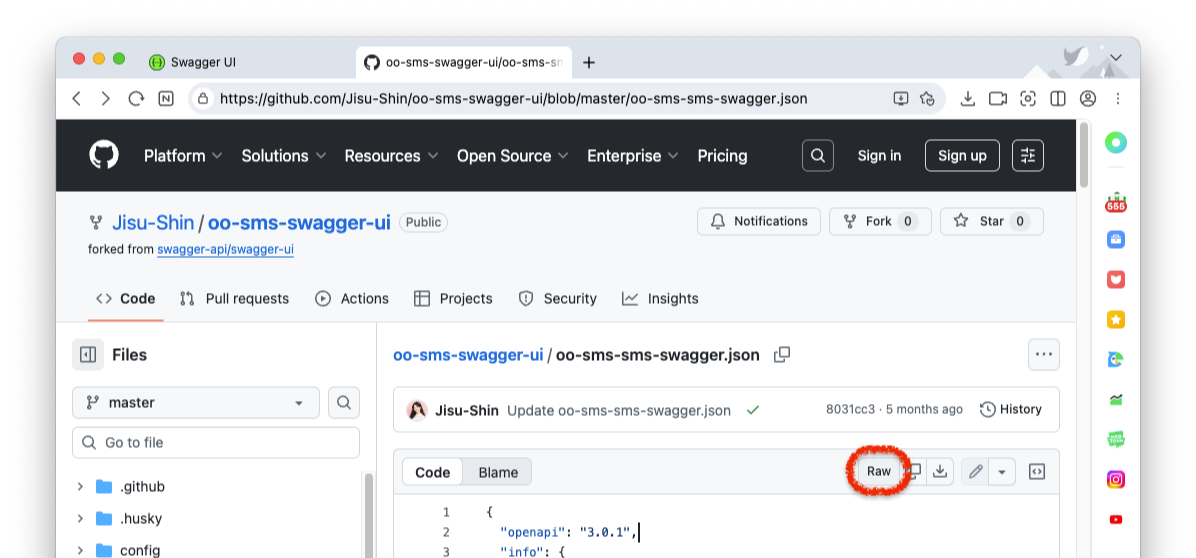Bookmark this page with the star icon

[927, 98]
